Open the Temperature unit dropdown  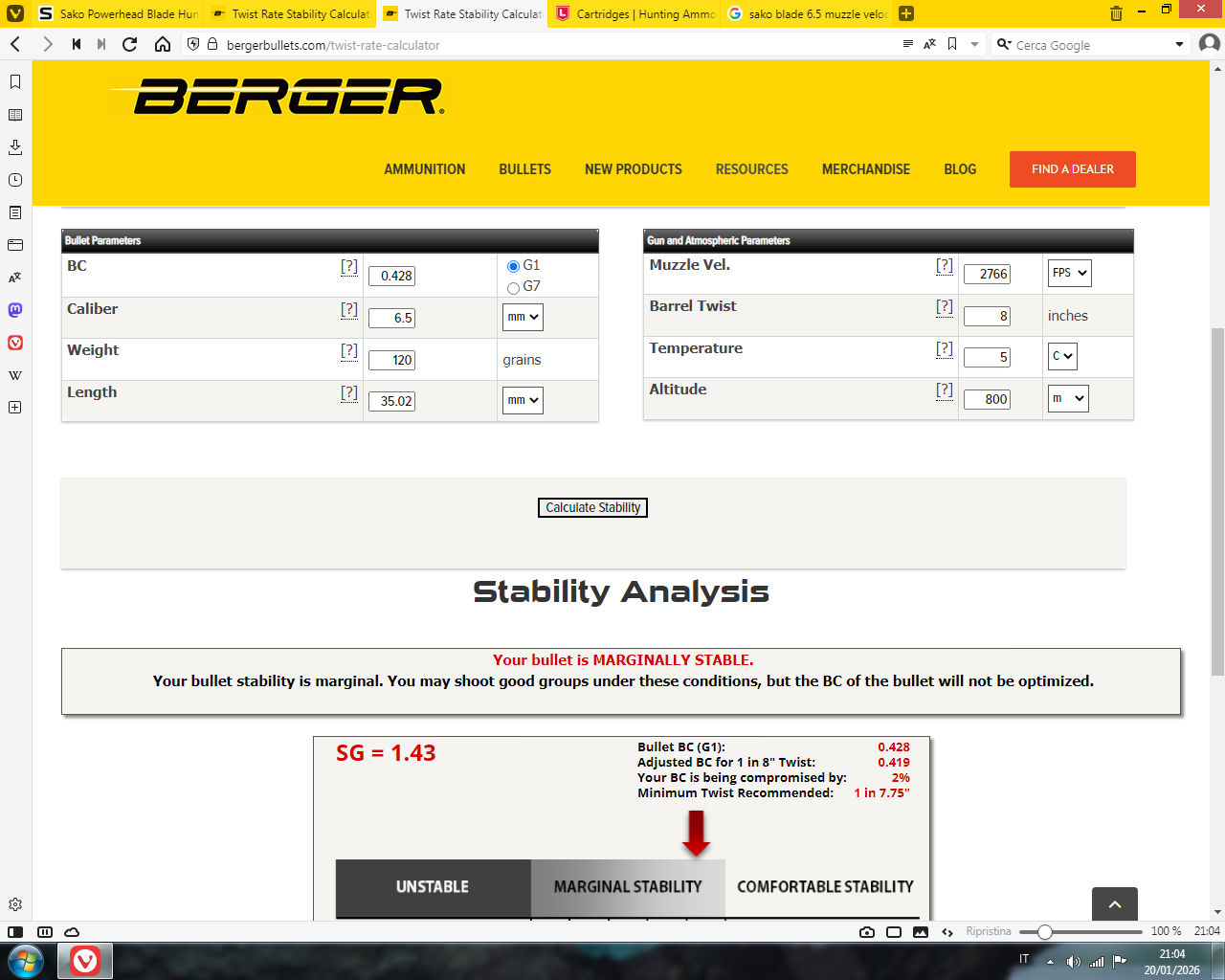(1062, 356)
